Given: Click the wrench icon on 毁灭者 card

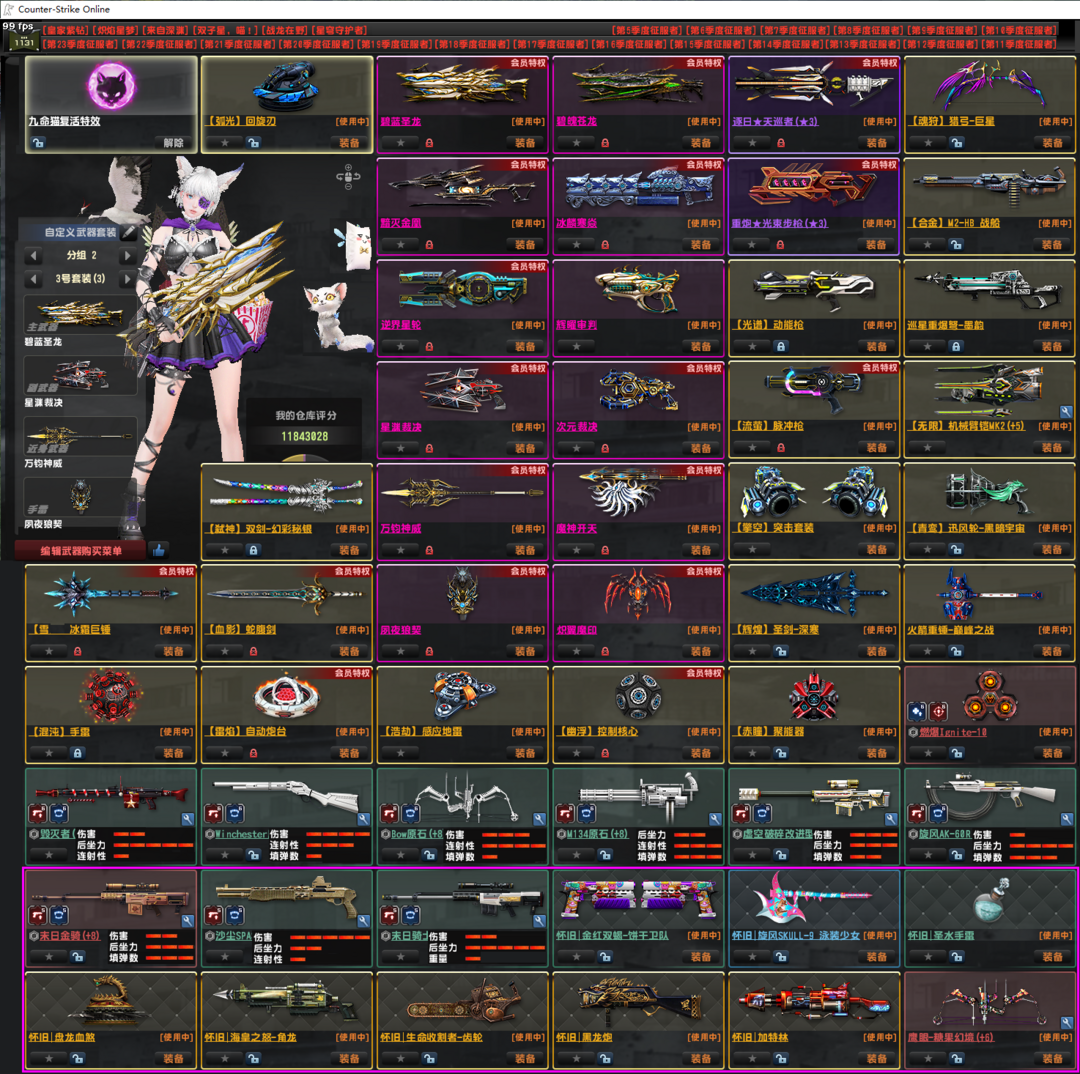Looking at the screenshot, I should point(187,819).
